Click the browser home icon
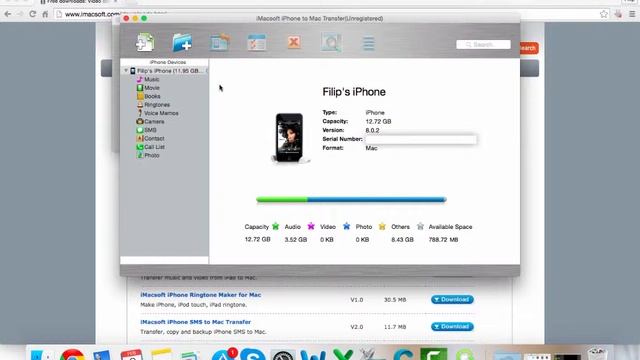This screenshot has height=360, width=640. tap(45, 14)
